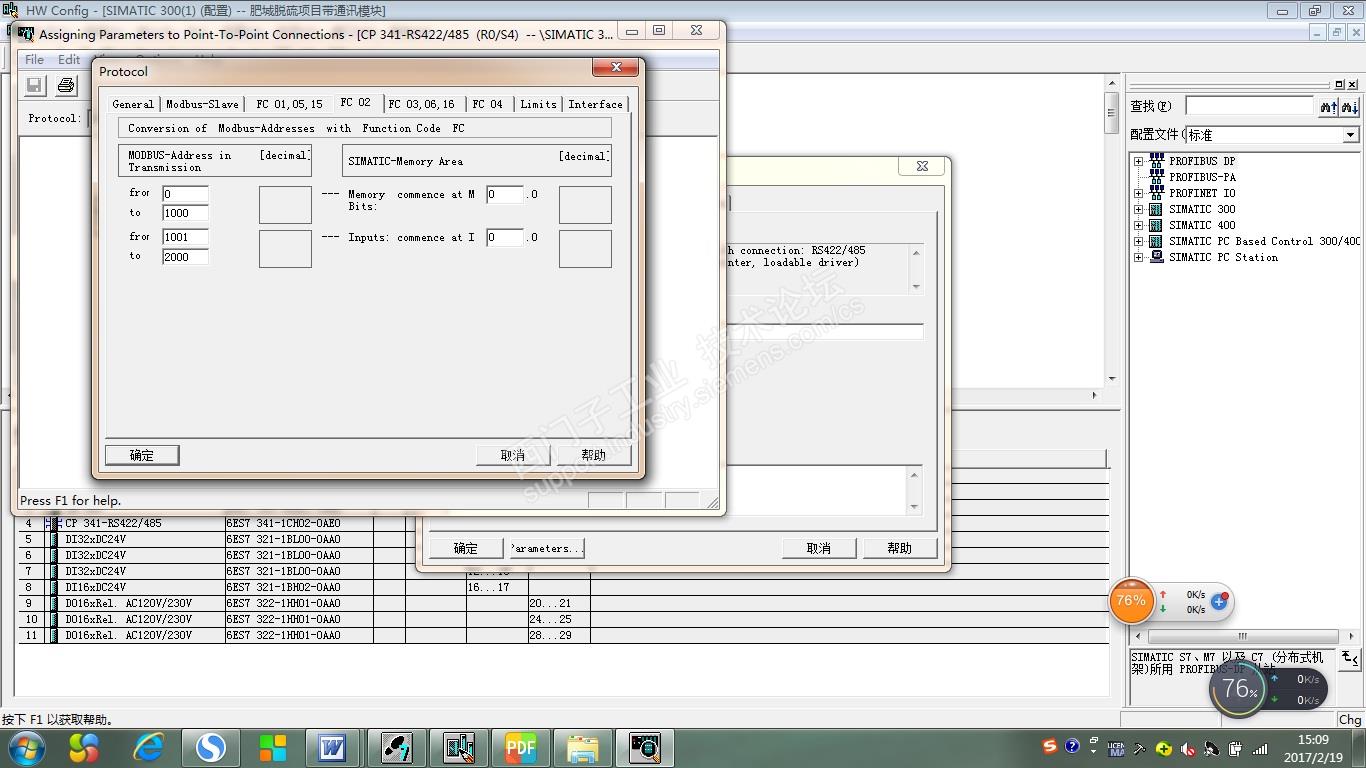Viewport: 1366px width, 768px height.
Task: Expand the SIMATIC 400 tree node
Action: pos(1138,225)
